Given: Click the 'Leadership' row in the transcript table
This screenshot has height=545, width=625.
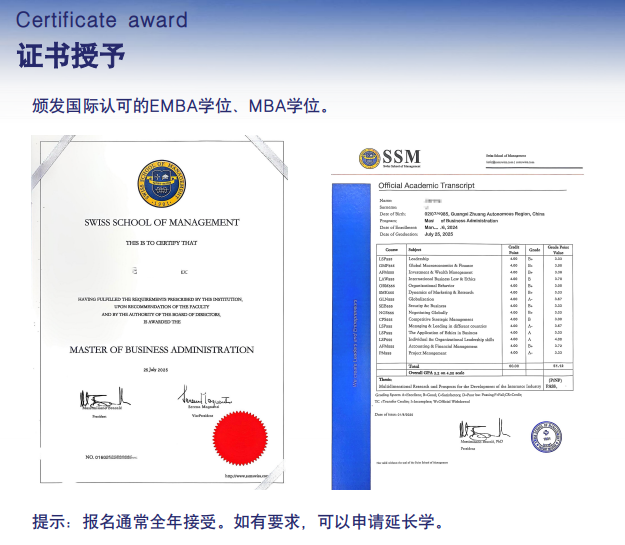Looking at the screenshot, I should tap(475, 259).
